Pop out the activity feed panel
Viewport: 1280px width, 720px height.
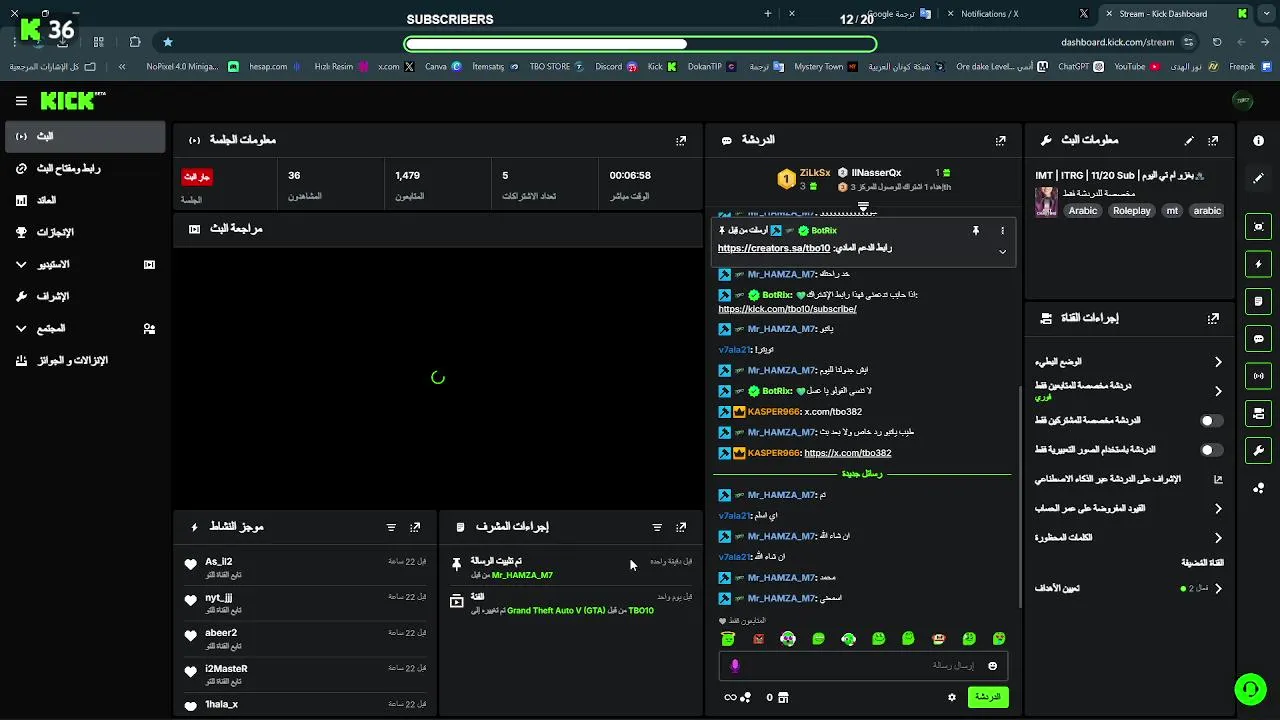click(x=415, y=527)
